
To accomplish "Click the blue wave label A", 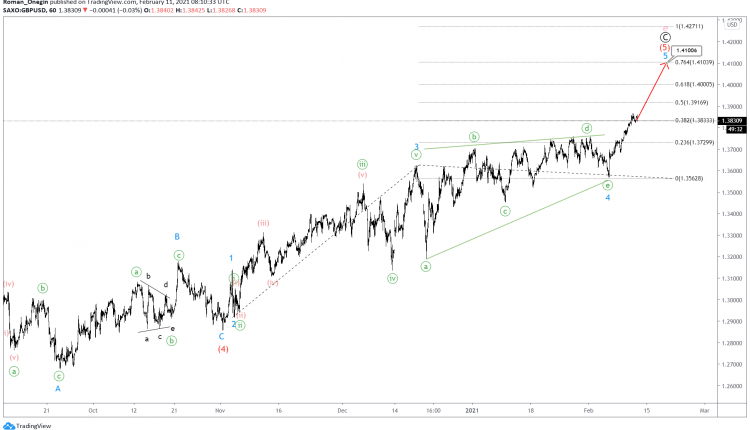I will (58, 389).
